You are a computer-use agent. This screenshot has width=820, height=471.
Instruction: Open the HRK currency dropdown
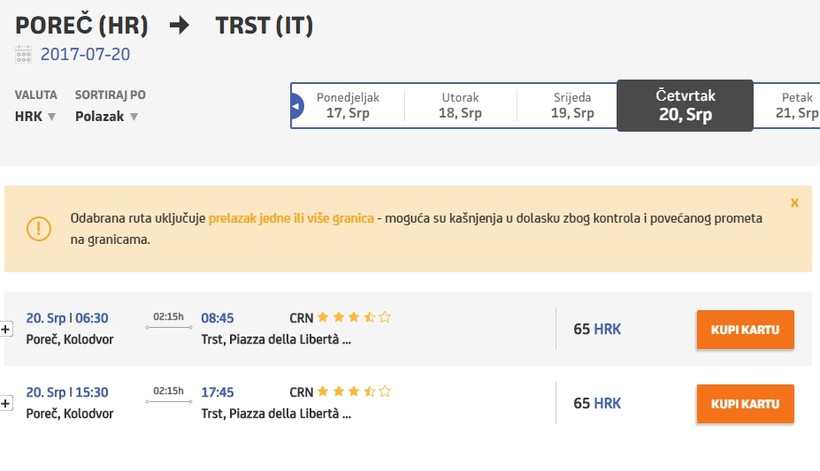[36, 116]
